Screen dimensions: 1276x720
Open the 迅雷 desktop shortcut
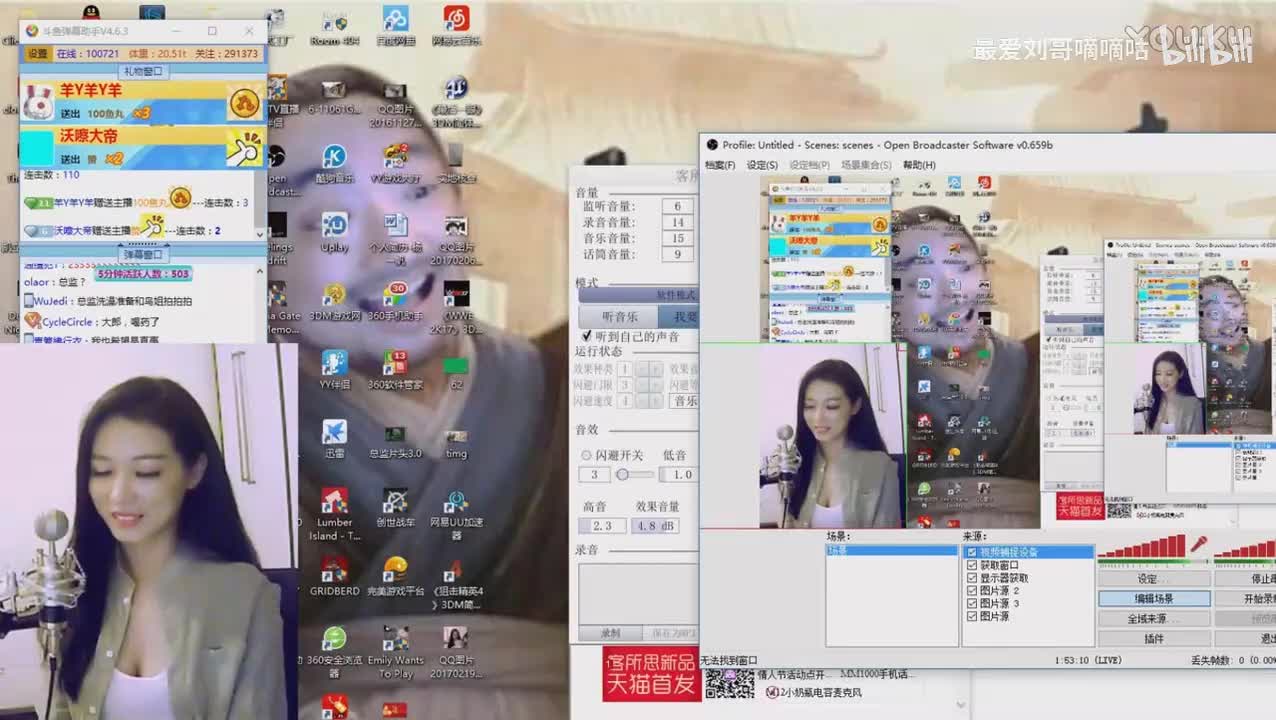click(x=335, y=439)
